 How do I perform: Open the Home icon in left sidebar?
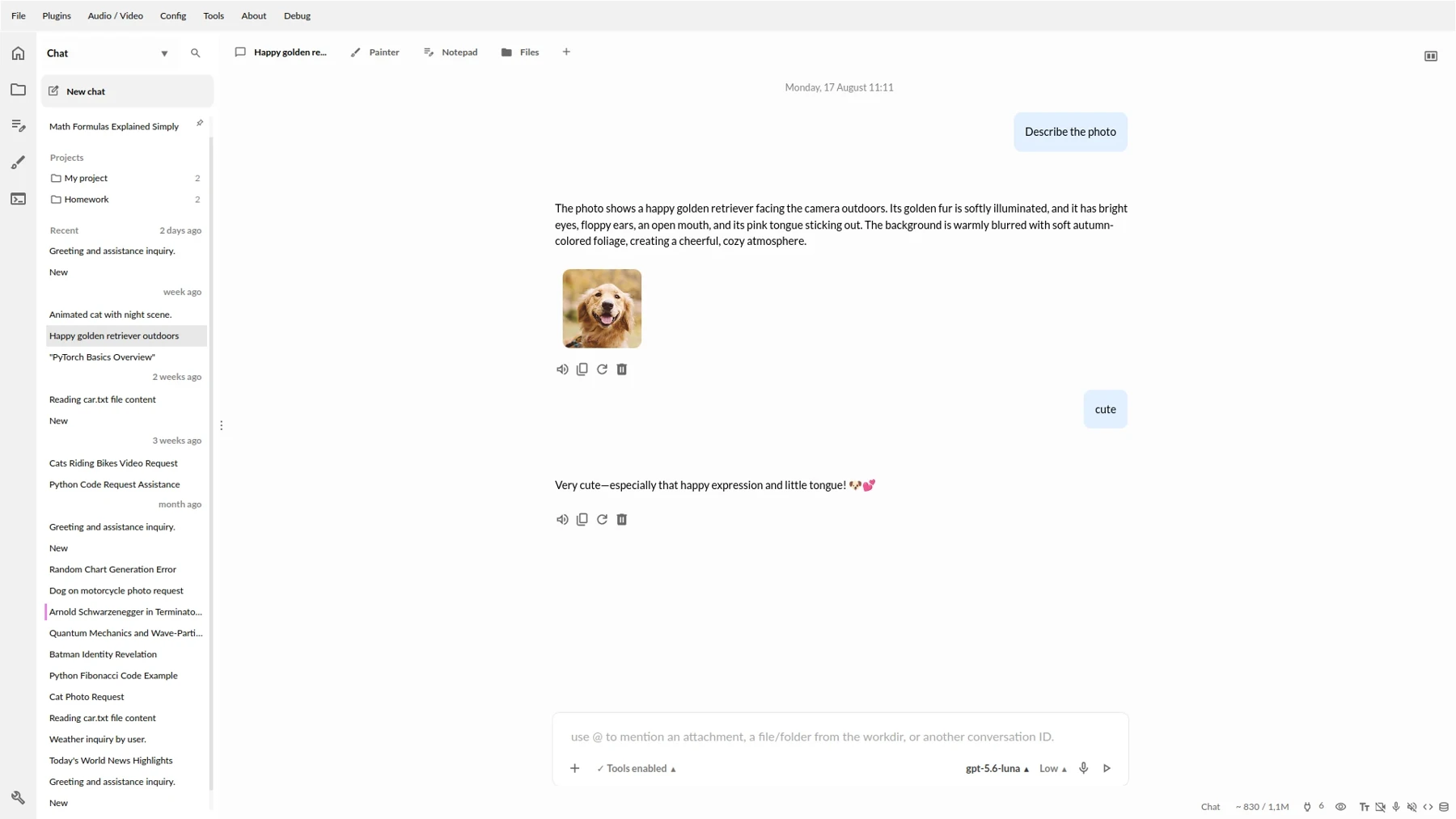[x=18, y=53]
